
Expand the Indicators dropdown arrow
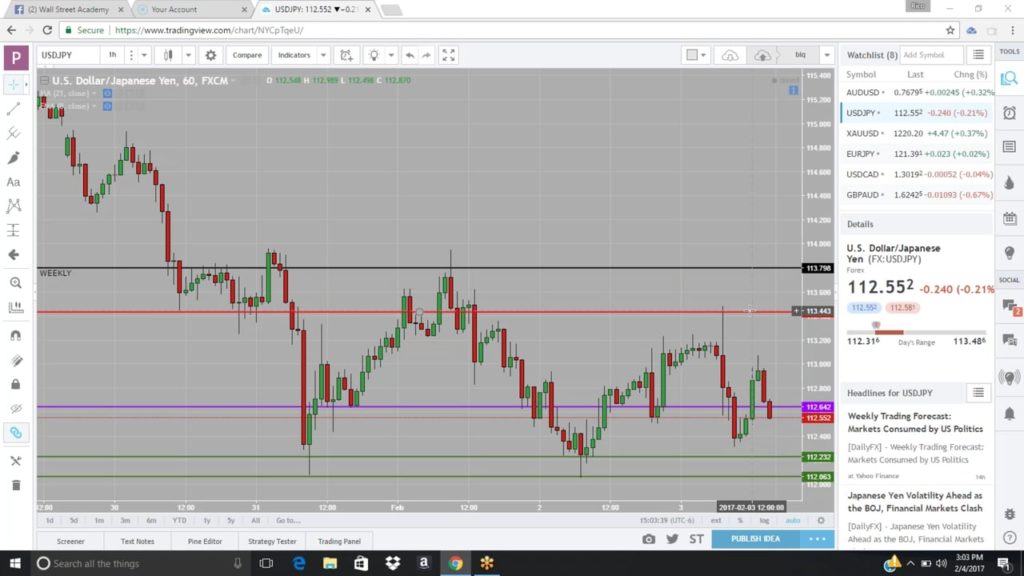323,56
